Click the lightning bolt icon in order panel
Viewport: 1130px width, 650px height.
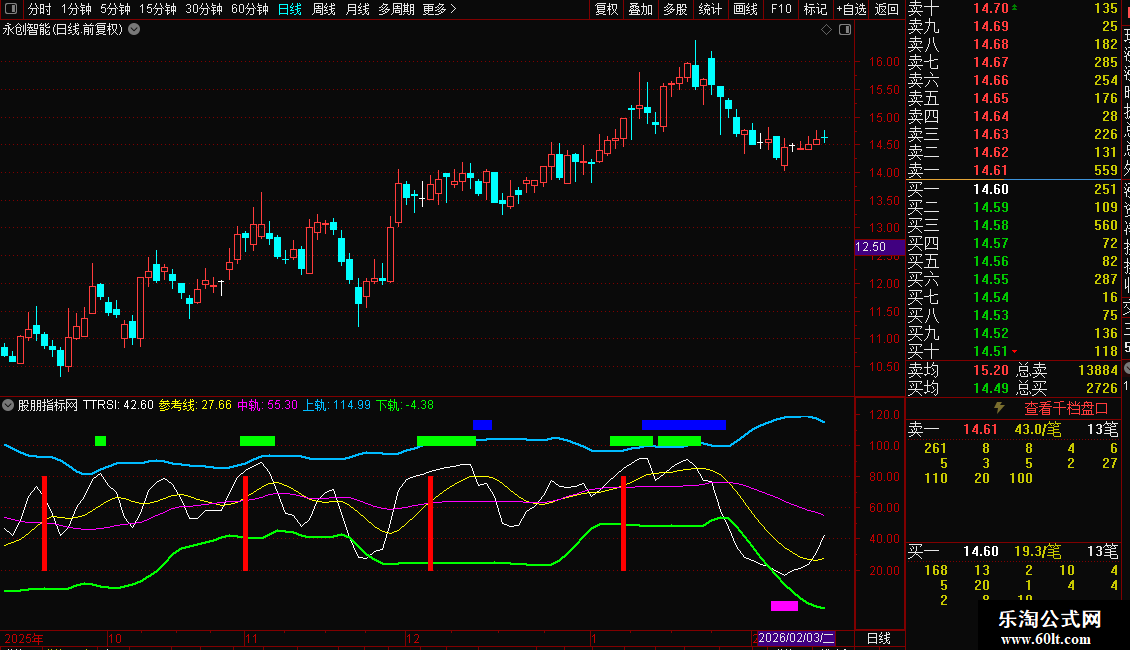(998, 408)
